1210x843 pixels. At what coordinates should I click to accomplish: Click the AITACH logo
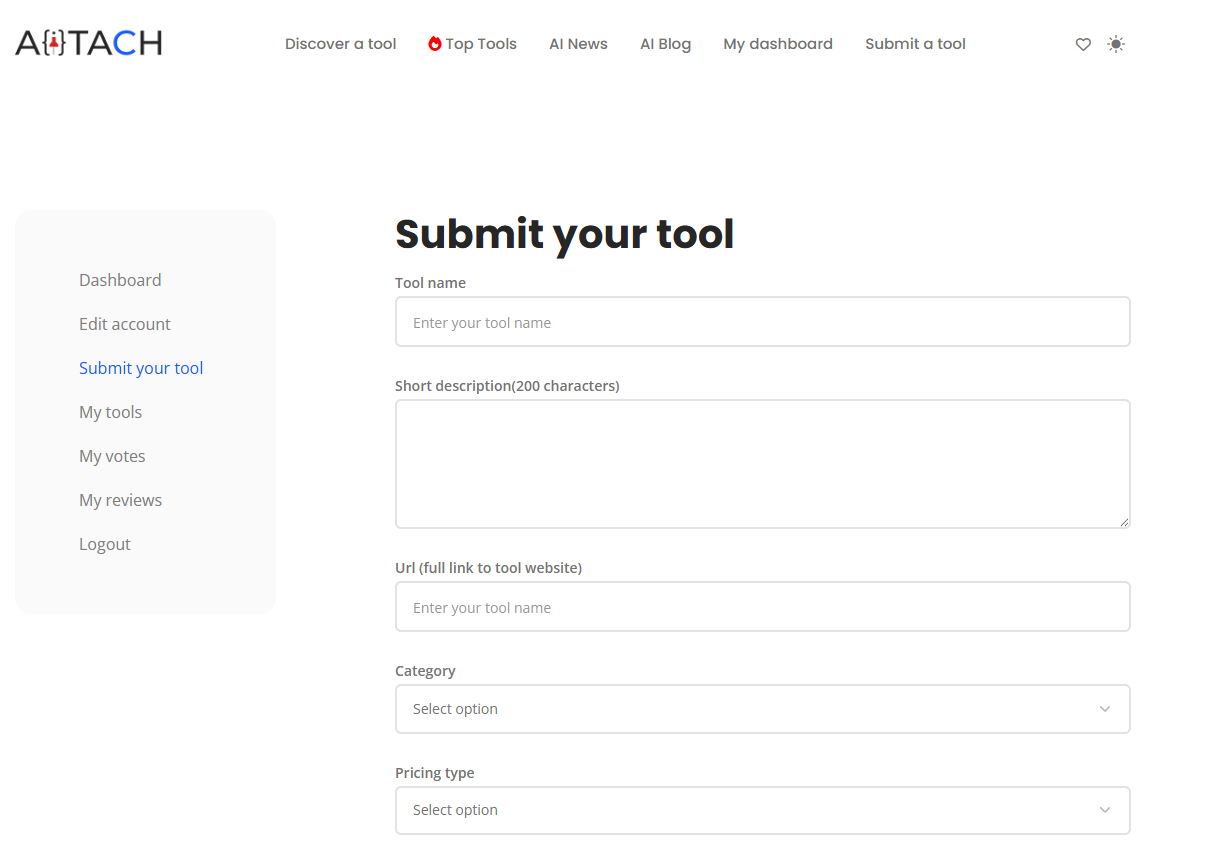pyautogui.click(x=88, y=43)
